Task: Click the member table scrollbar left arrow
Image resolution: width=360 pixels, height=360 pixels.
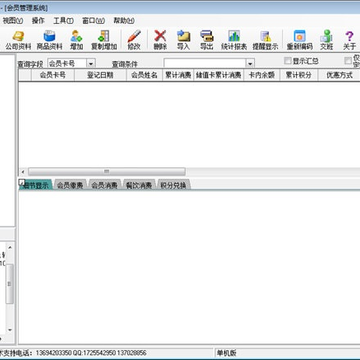Action: point(23,172)
